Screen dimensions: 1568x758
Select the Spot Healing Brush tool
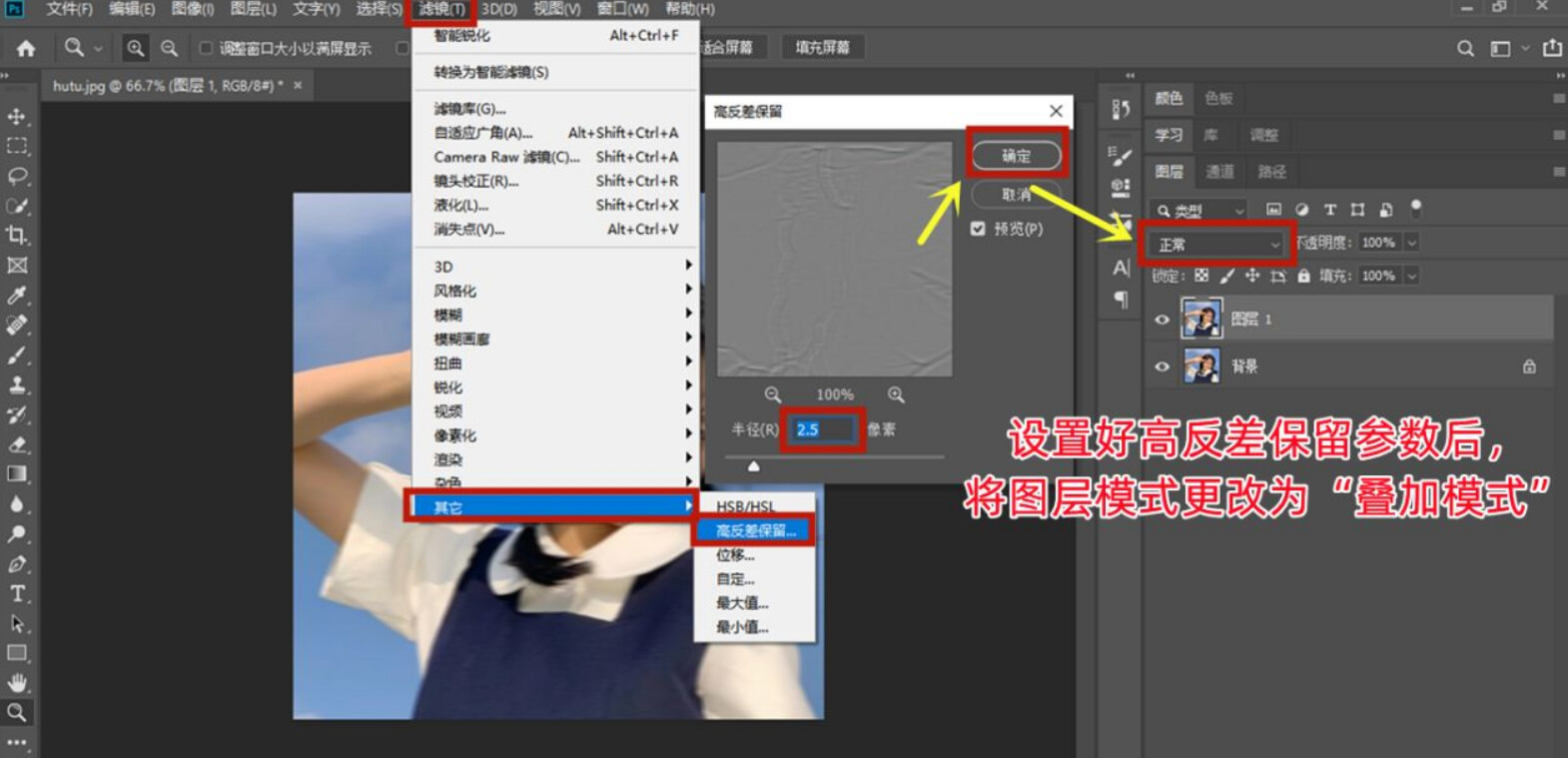pos(17,326)
